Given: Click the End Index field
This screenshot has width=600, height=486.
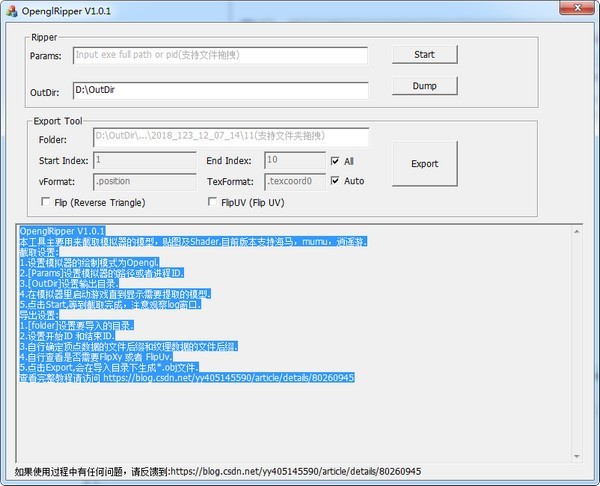Looking at the screenshot, I should point(295,160).
